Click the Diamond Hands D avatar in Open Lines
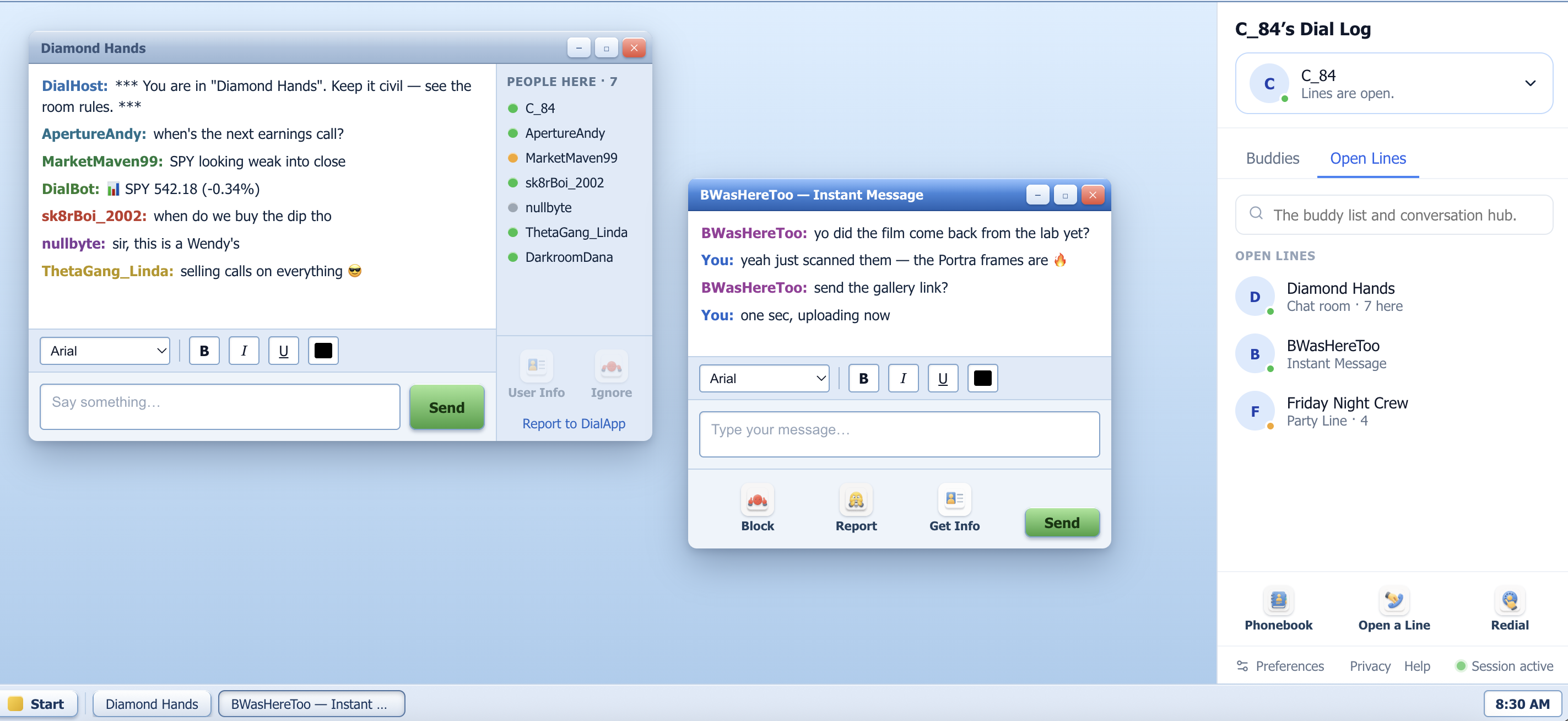Screen dimensions: 1568x721 [1255, 297]
